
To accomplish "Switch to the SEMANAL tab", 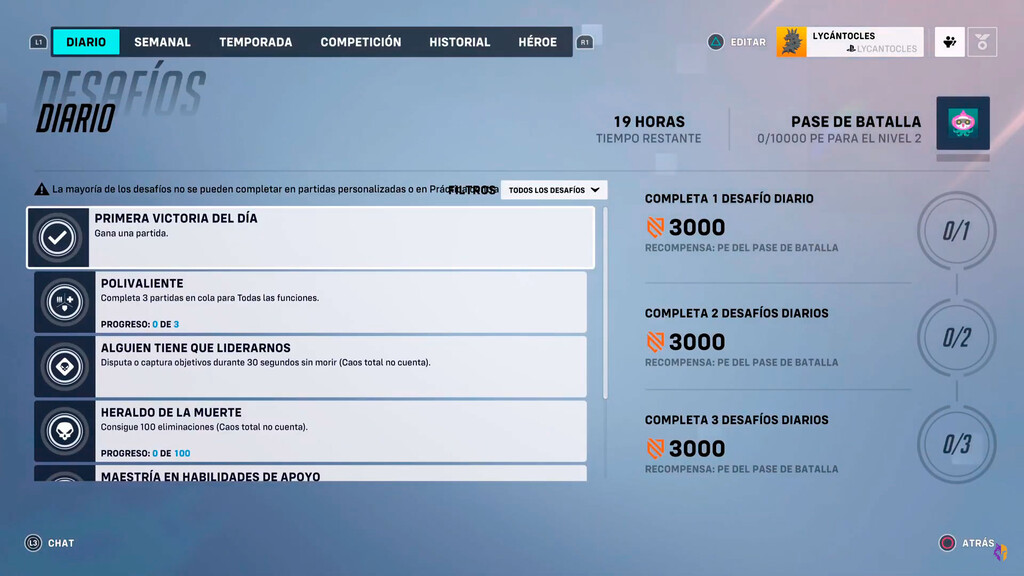I will (x=162, y=41).
